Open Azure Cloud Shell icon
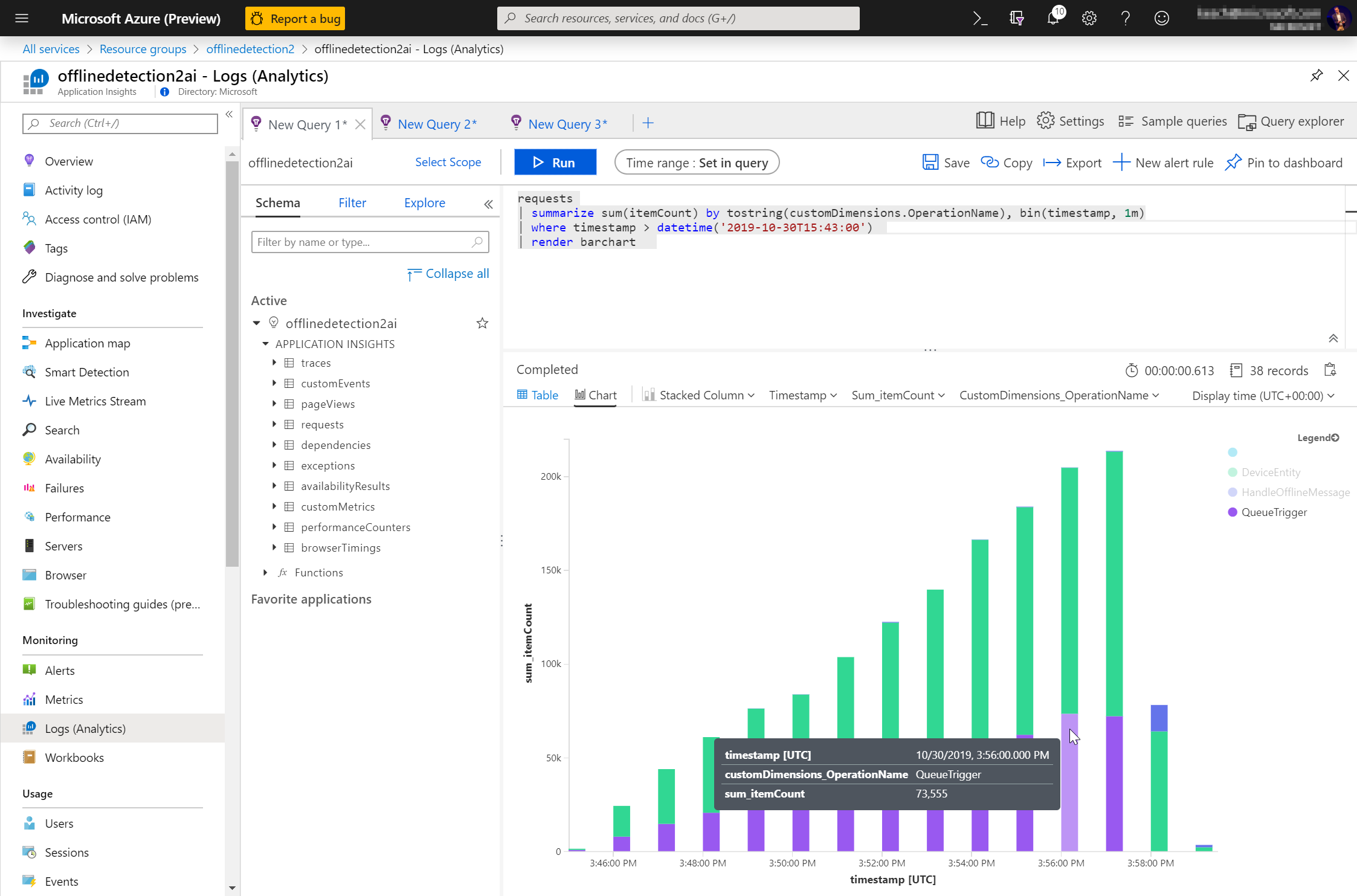The height and width of the screenshot is (896, 1357). (x=980, y=18)
